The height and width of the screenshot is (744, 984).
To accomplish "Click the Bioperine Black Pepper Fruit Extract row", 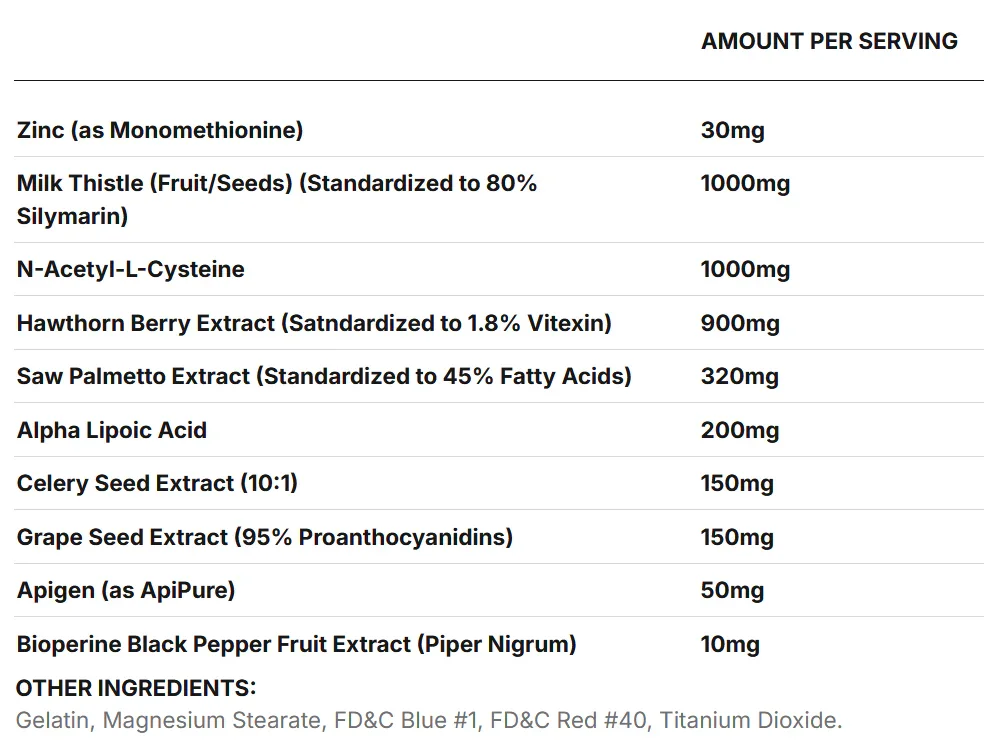I will [296, 645].
